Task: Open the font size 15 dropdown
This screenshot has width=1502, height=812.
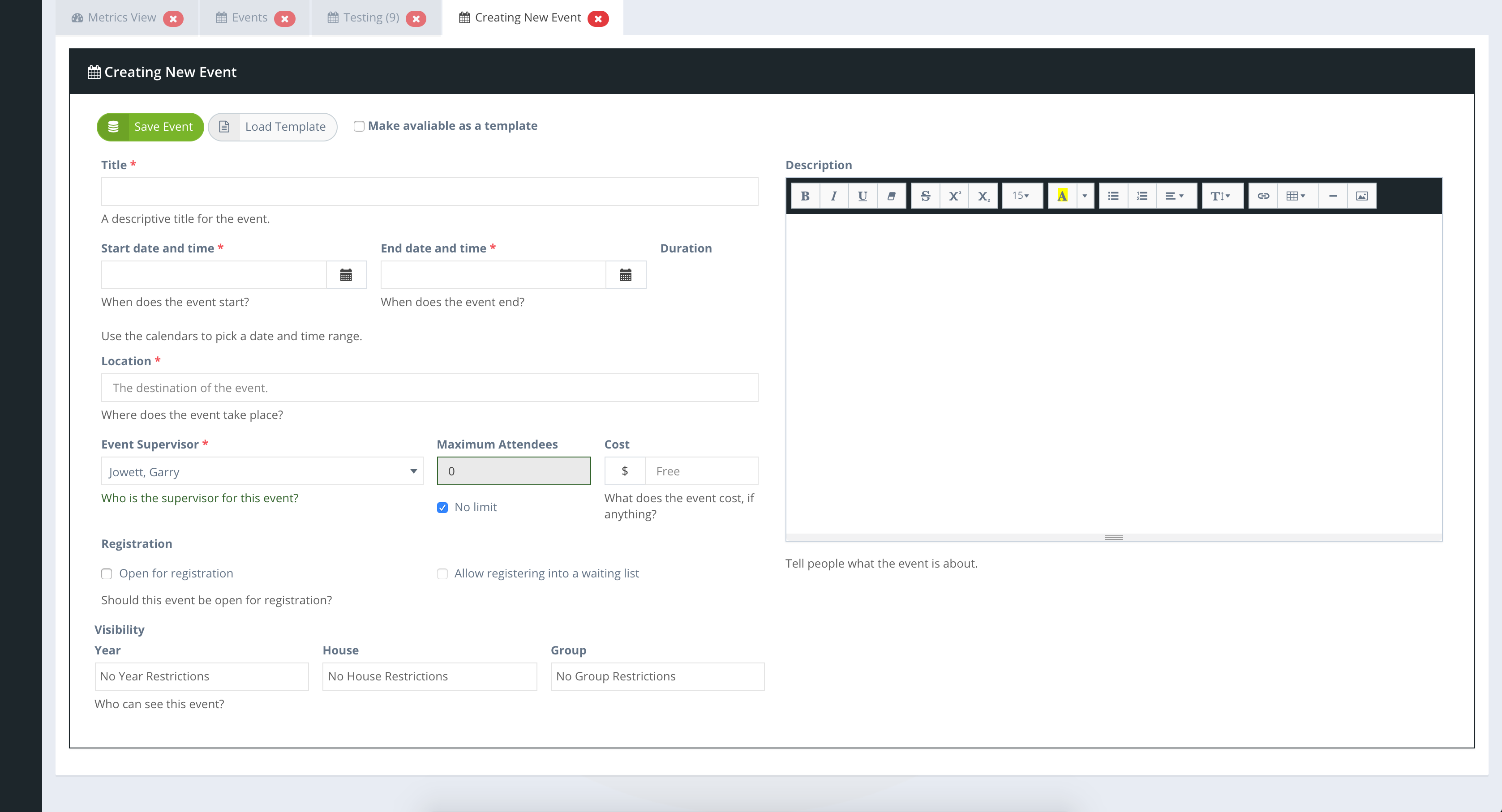Action: point(1022,196)
